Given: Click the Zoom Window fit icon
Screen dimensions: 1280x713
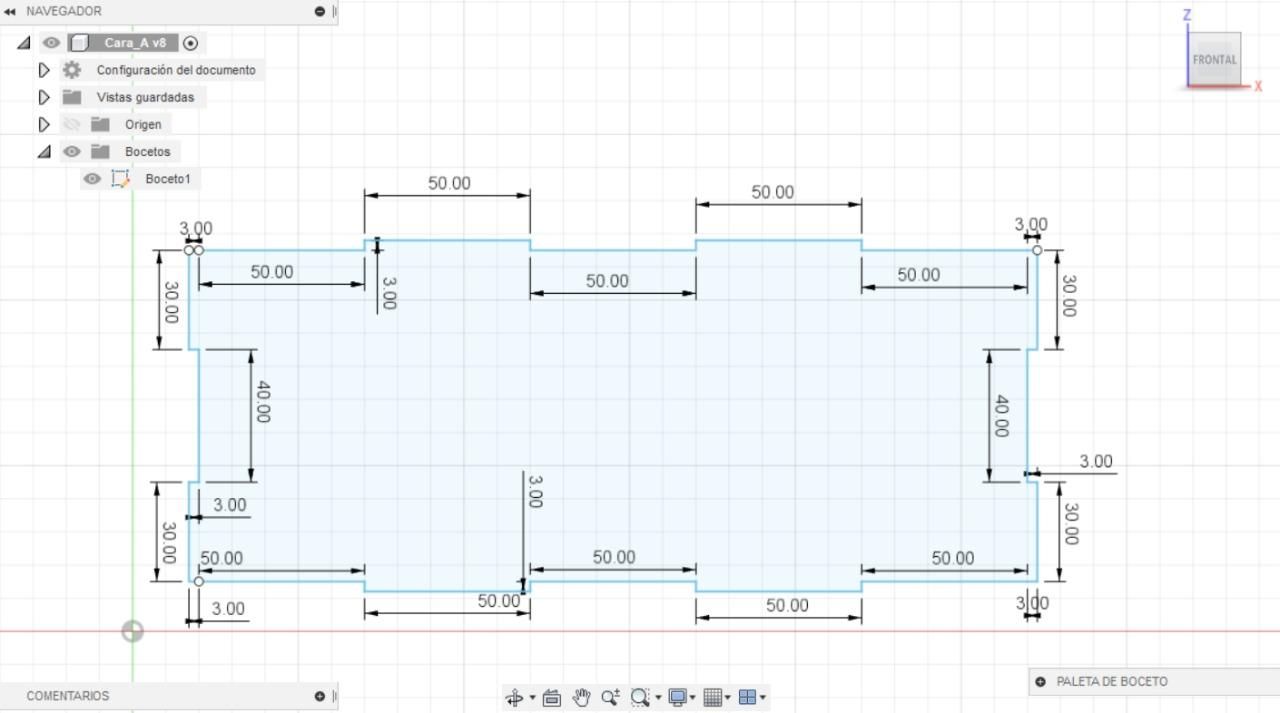Looking at the screenshot, I should [x=640, y=698].
